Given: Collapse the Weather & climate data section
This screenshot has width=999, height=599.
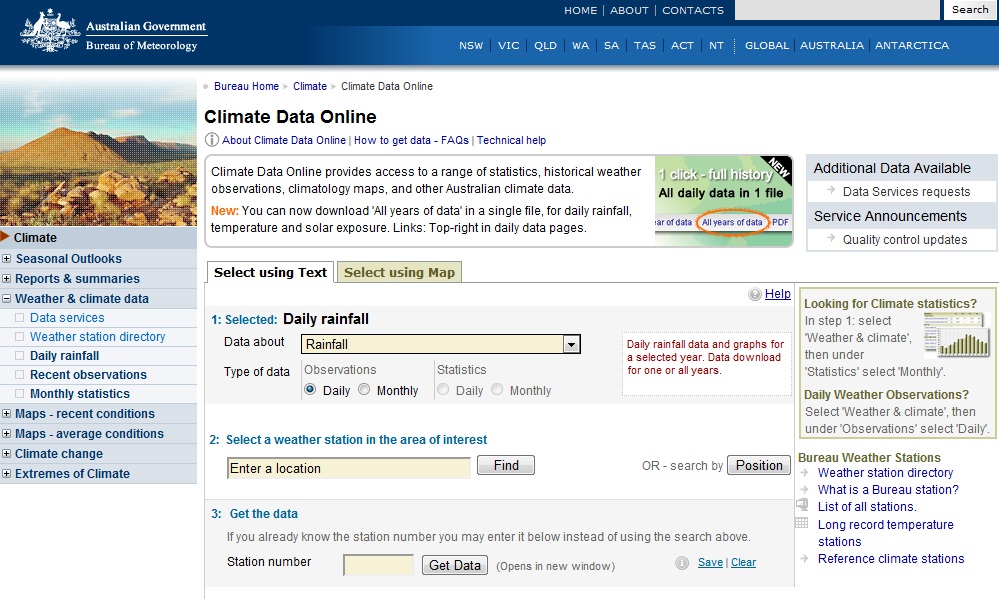Looking at the screenshot, I should (x=7, y=298).
